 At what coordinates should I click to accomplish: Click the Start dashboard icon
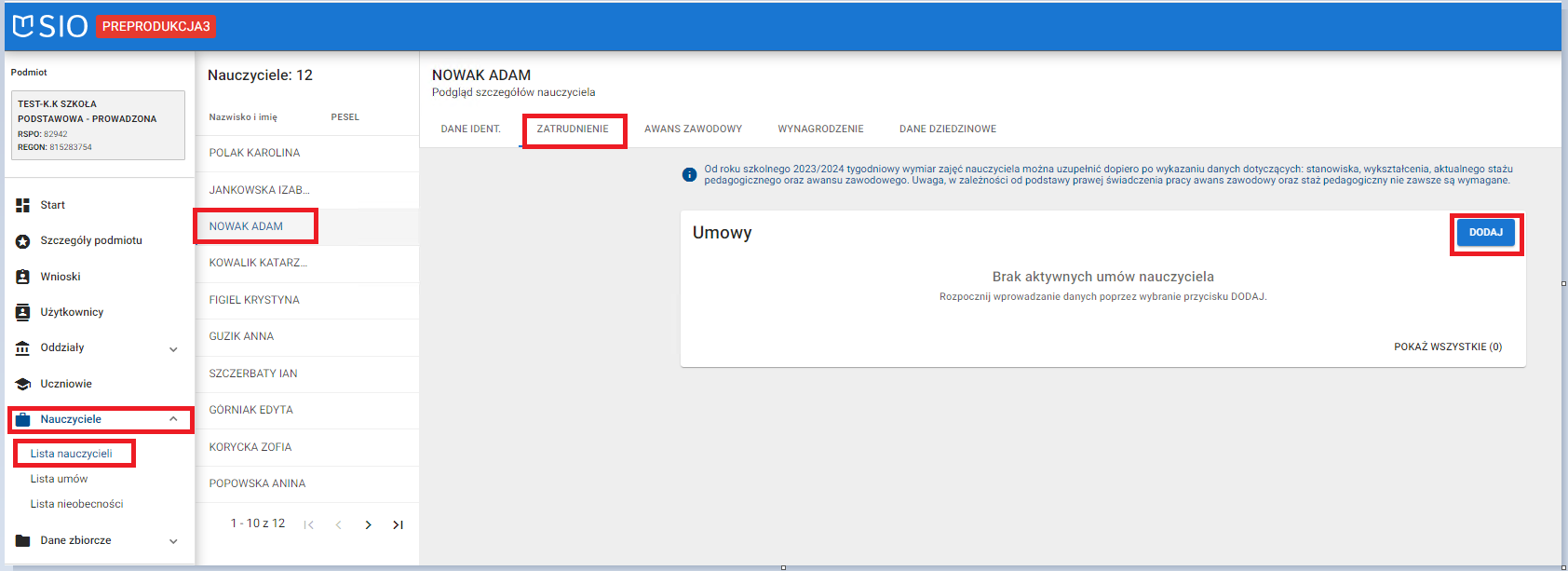tap(23, 205)
